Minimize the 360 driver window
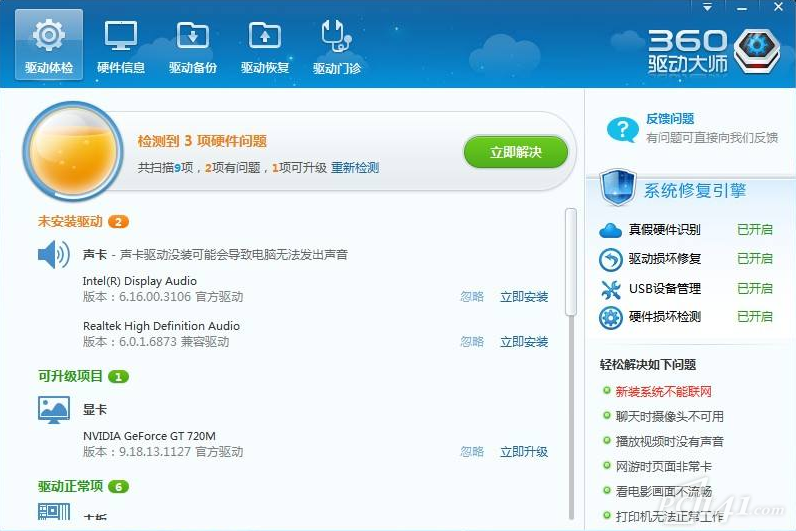 coord(742,7)
